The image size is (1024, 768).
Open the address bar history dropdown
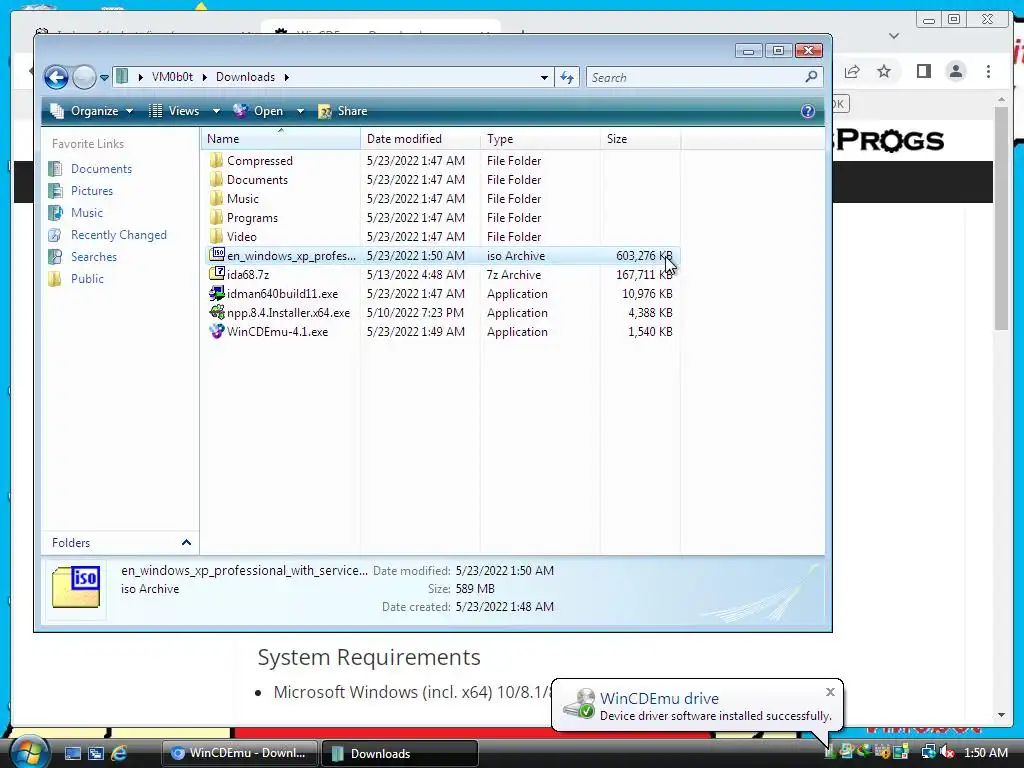point(544,78)
